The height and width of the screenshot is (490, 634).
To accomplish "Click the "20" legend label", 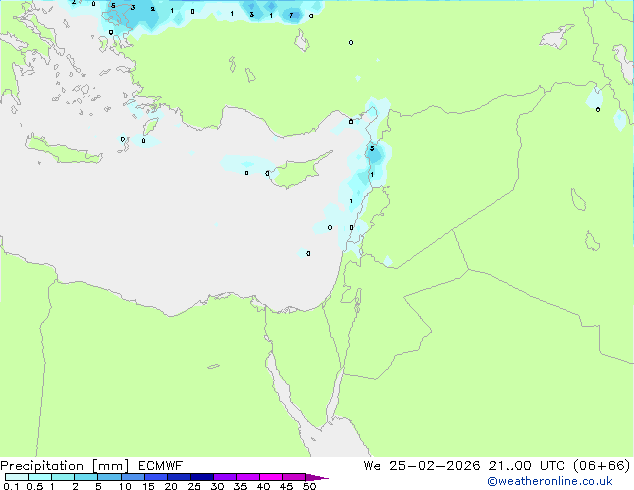I will [171, 486].
